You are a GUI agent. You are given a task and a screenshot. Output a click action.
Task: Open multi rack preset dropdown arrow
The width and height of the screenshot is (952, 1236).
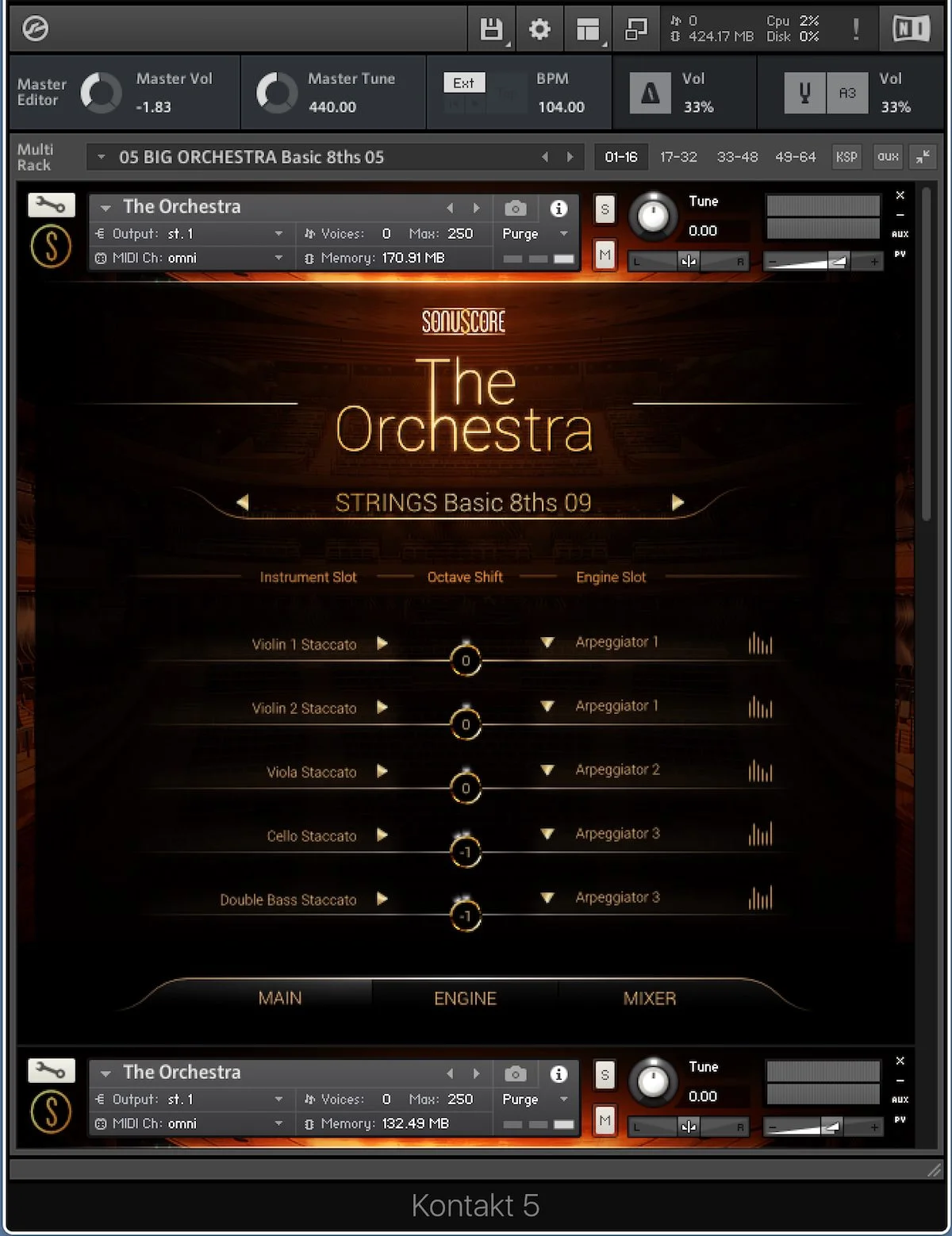[x=101, y=157]
